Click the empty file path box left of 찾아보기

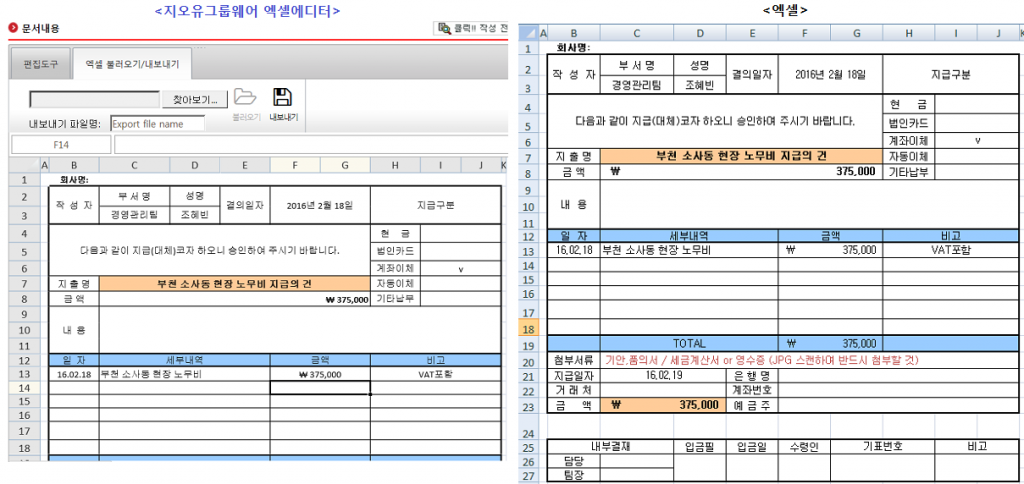[95, 100]
